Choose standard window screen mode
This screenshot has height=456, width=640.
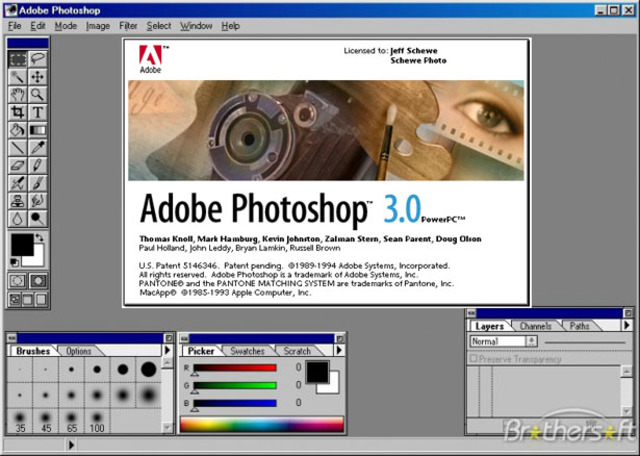(15, 300)
